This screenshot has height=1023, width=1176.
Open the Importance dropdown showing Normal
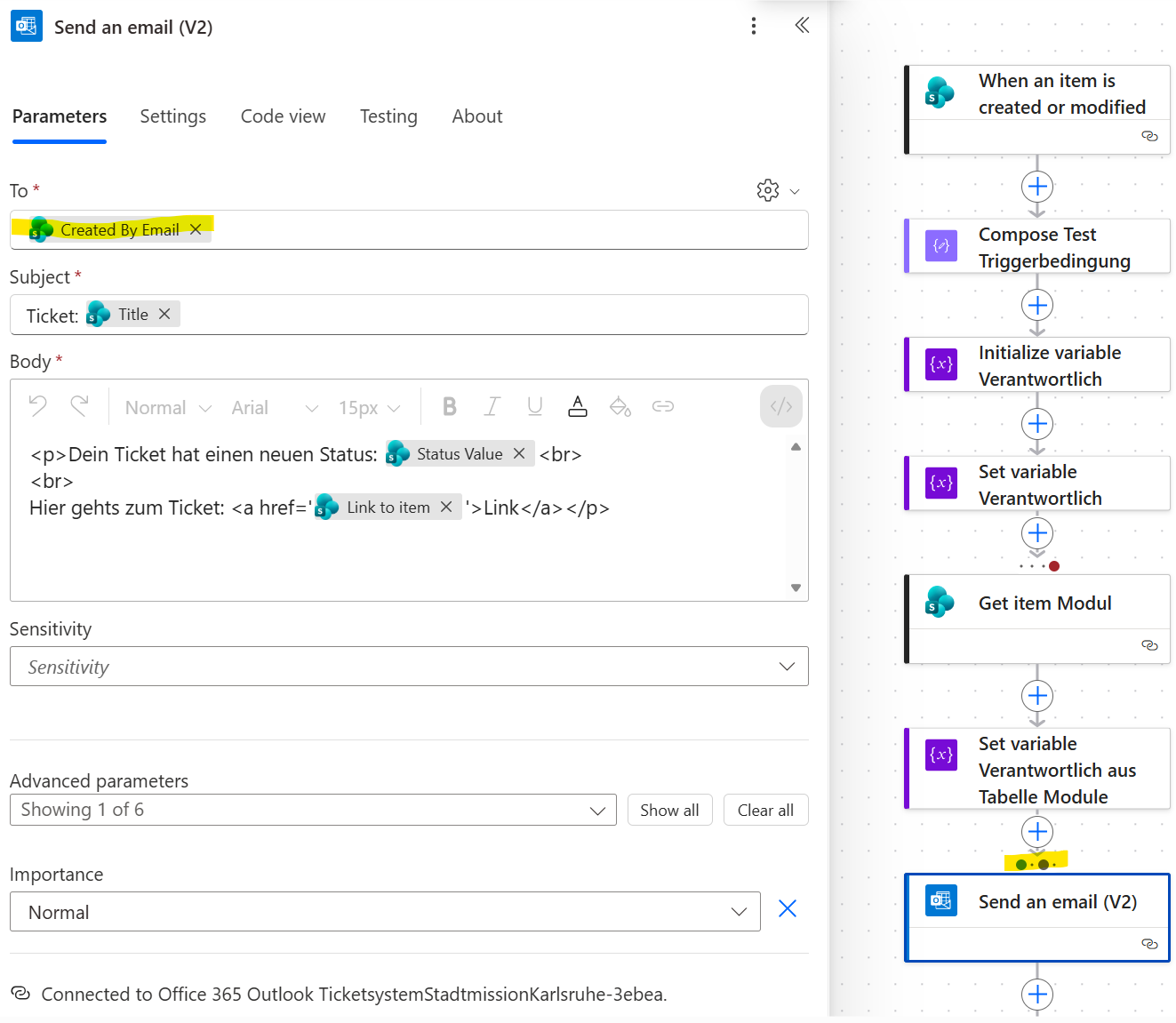738,912
